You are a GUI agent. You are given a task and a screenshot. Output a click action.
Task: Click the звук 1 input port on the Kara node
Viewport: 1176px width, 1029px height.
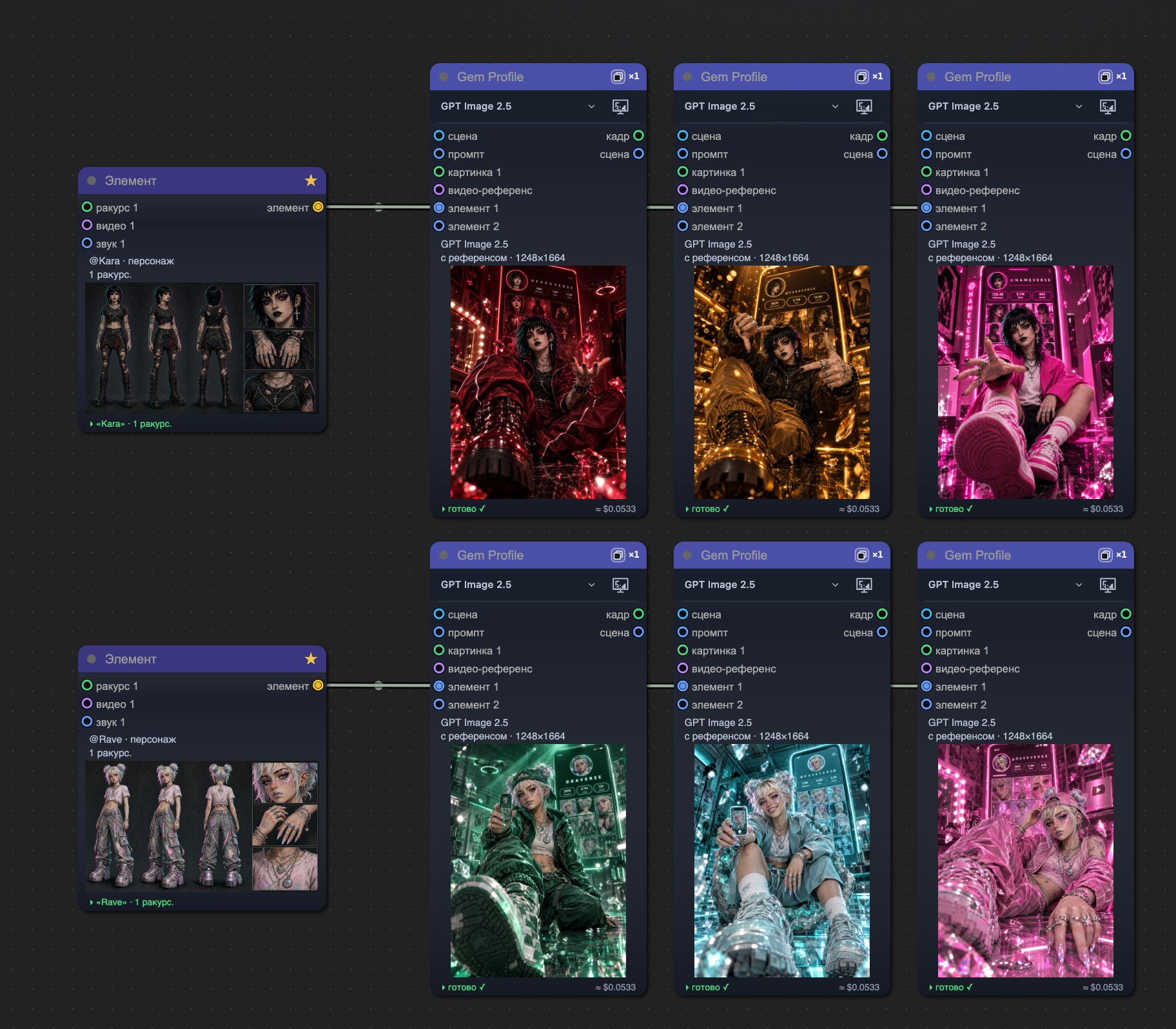tap(87, 243)
